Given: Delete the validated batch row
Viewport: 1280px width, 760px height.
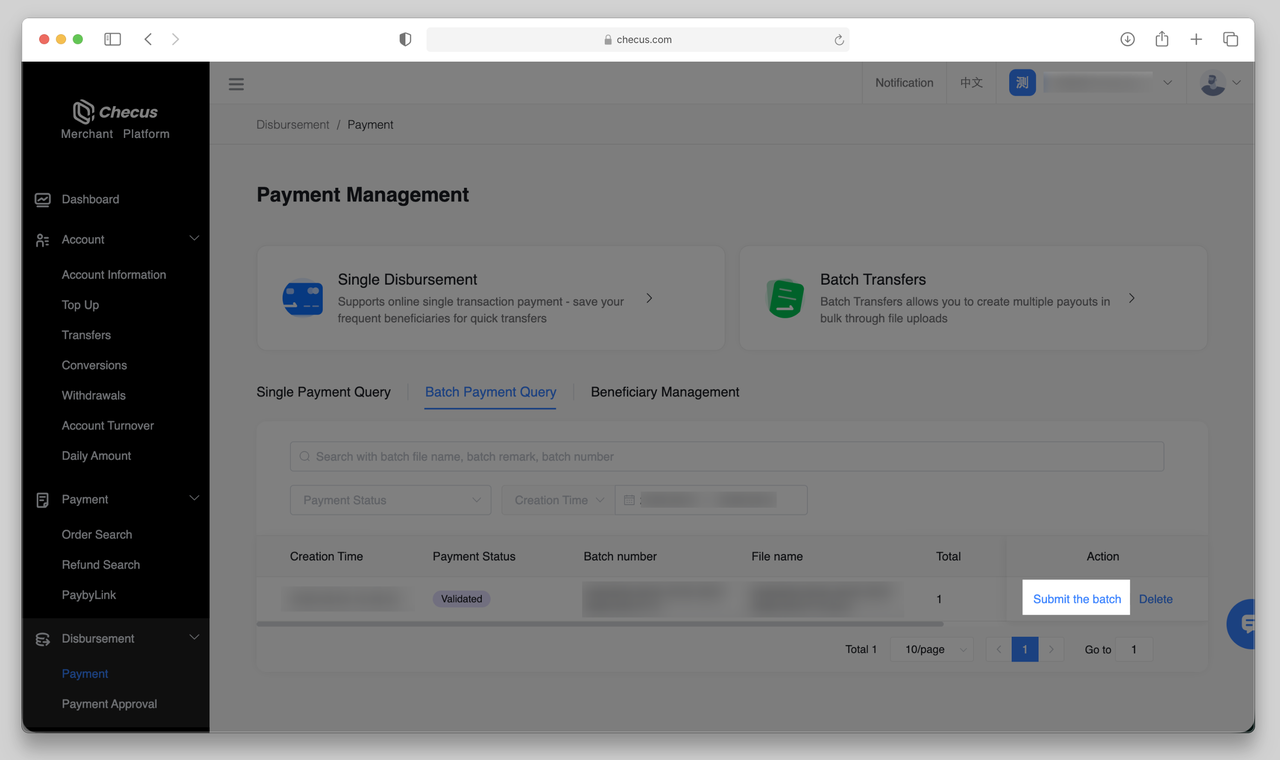Looking at the screenshot, I should click(x=1155, y=599).
